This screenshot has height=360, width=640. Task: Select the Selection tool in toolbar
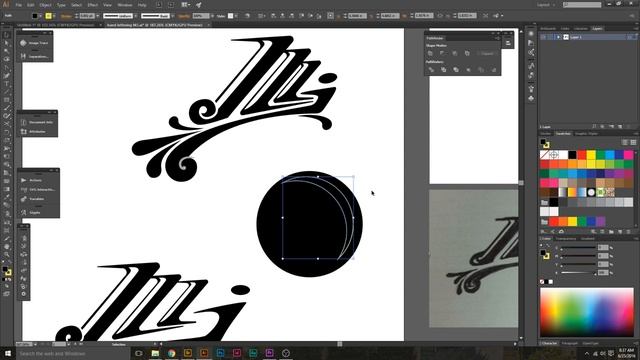click(7, 35)
